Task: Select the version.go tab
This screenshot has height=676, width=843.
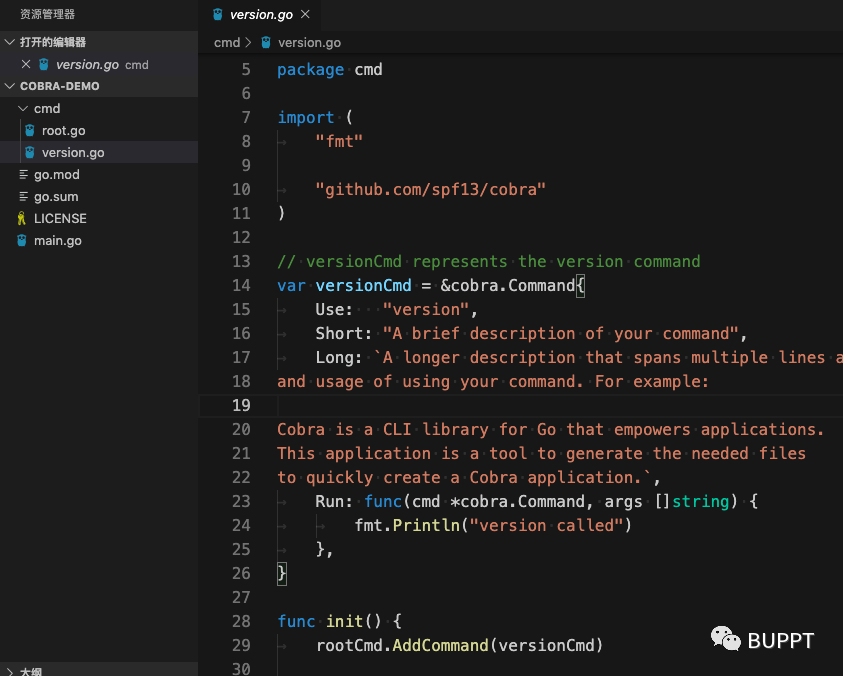Action: (261, 15)
